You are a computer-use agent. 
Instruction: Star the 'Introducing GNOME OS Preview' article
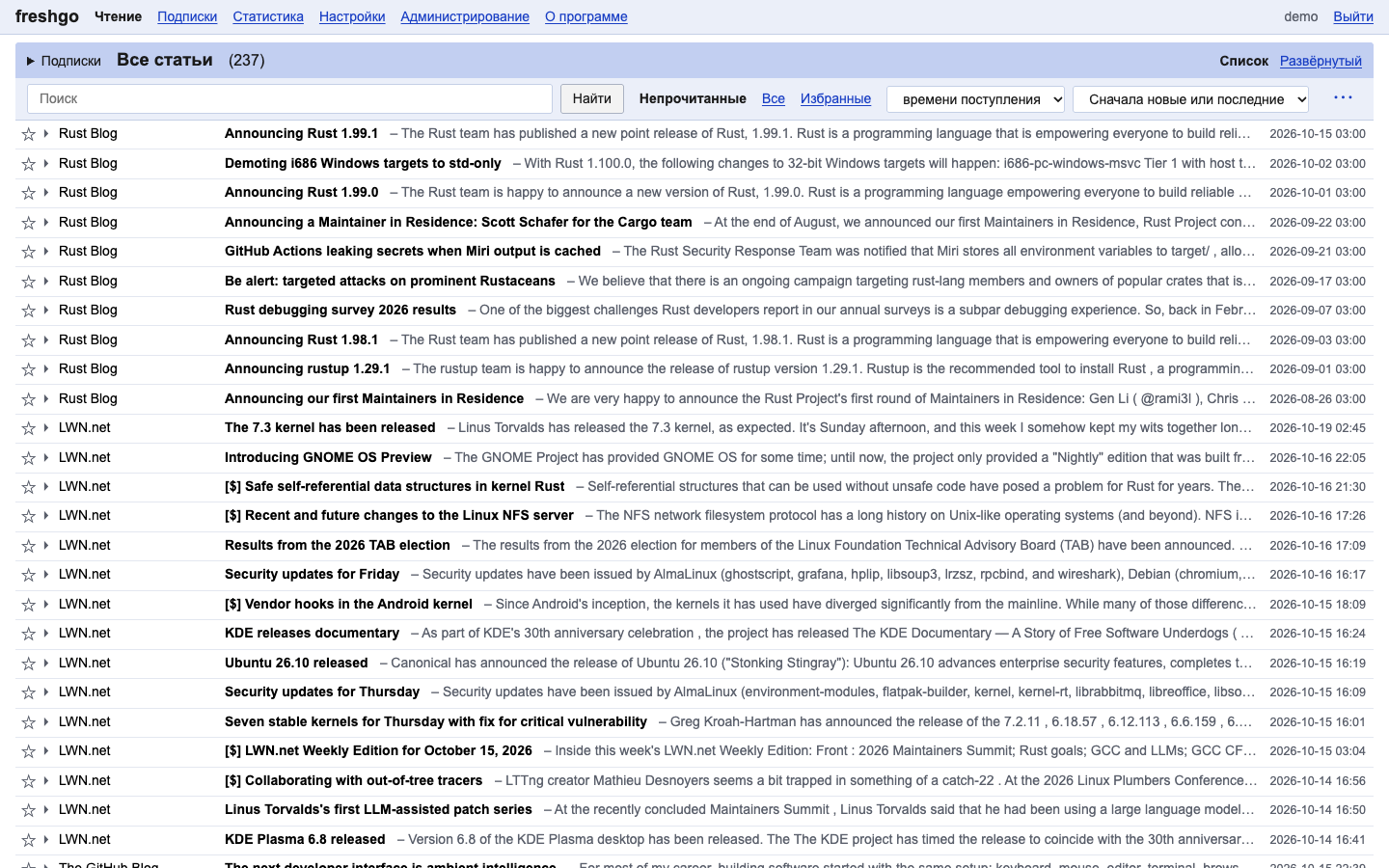(29, 458)
